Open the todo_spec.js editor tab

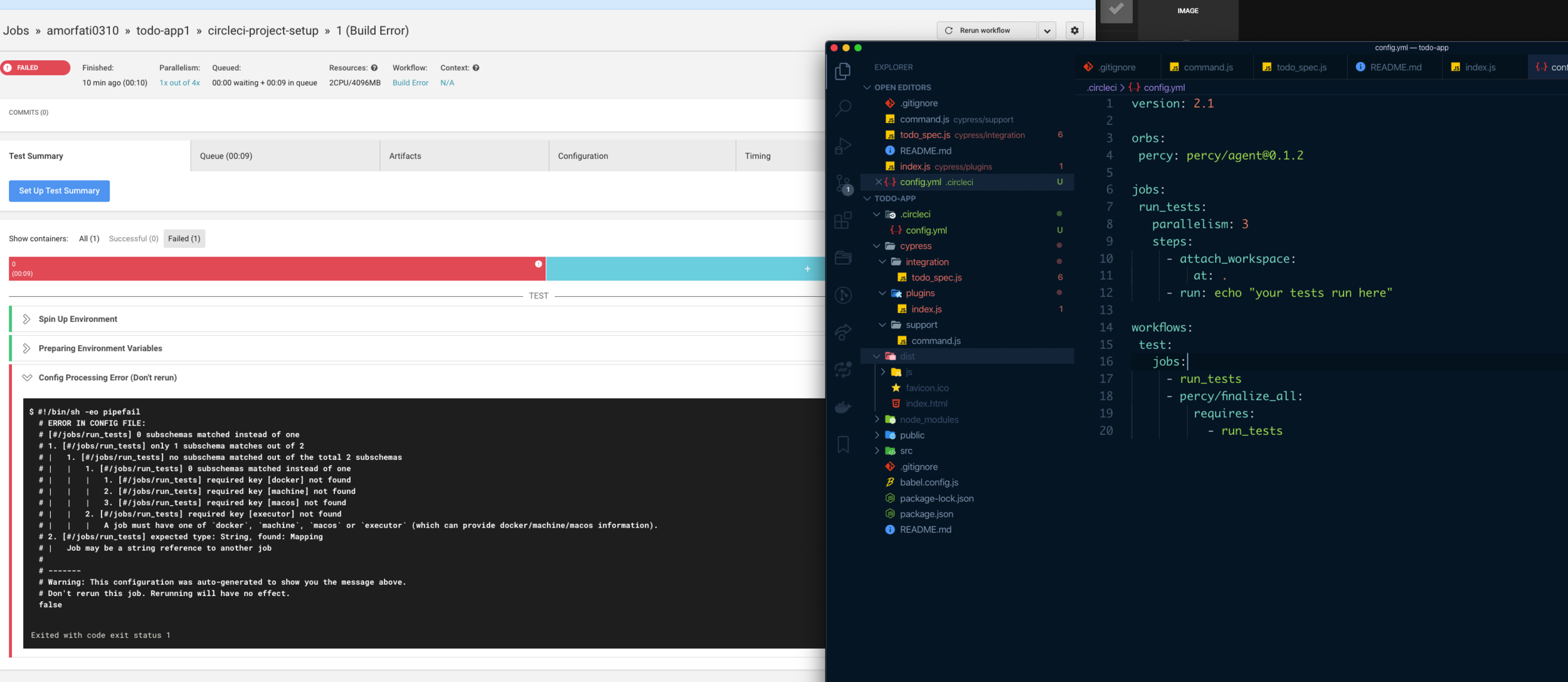pos(1300,67)
